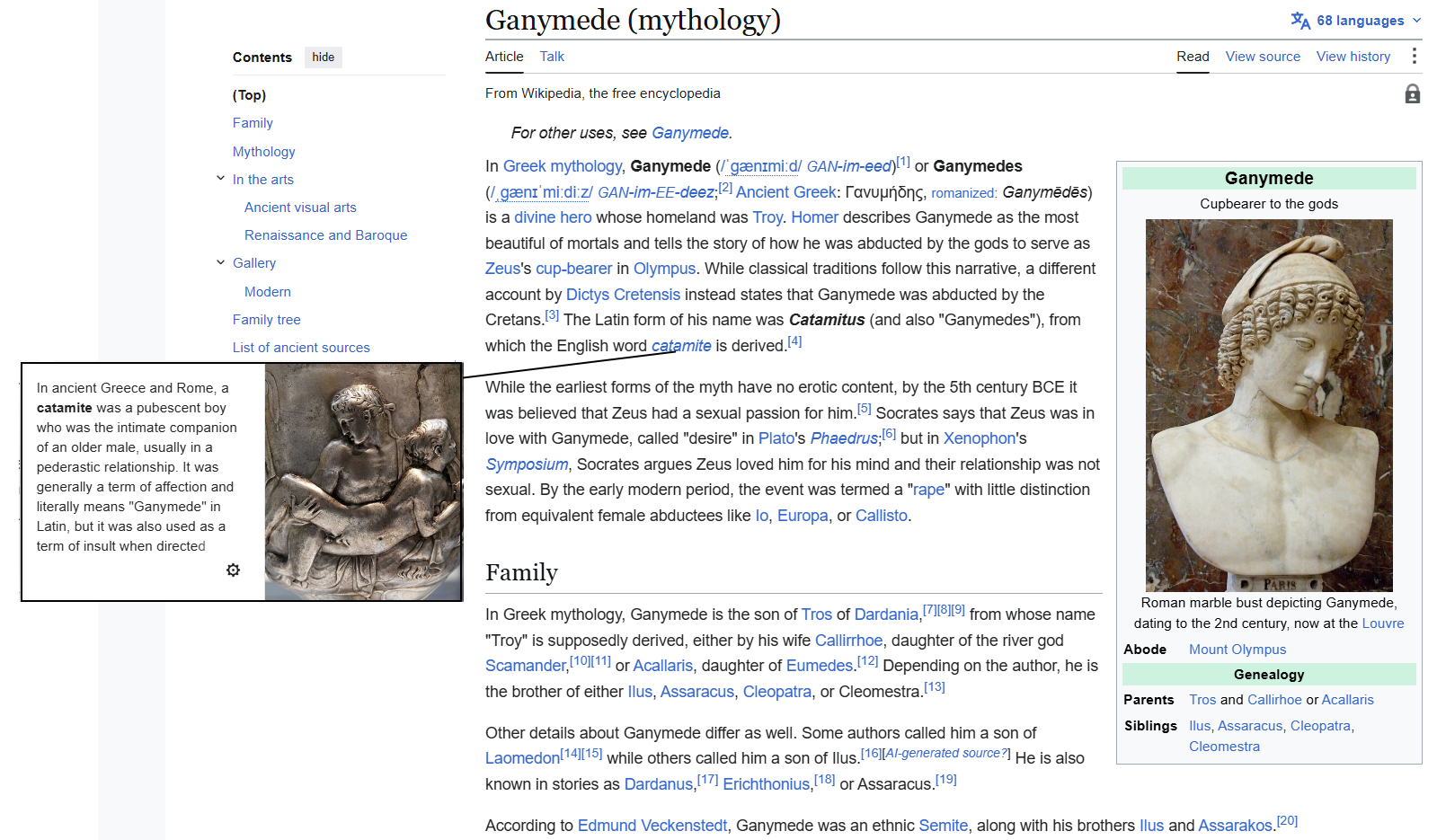Image resolution: width=1437 pixels, height=840 pixels.
Task: Follow the Greek mythology link
Action: [x=563, y=166]
